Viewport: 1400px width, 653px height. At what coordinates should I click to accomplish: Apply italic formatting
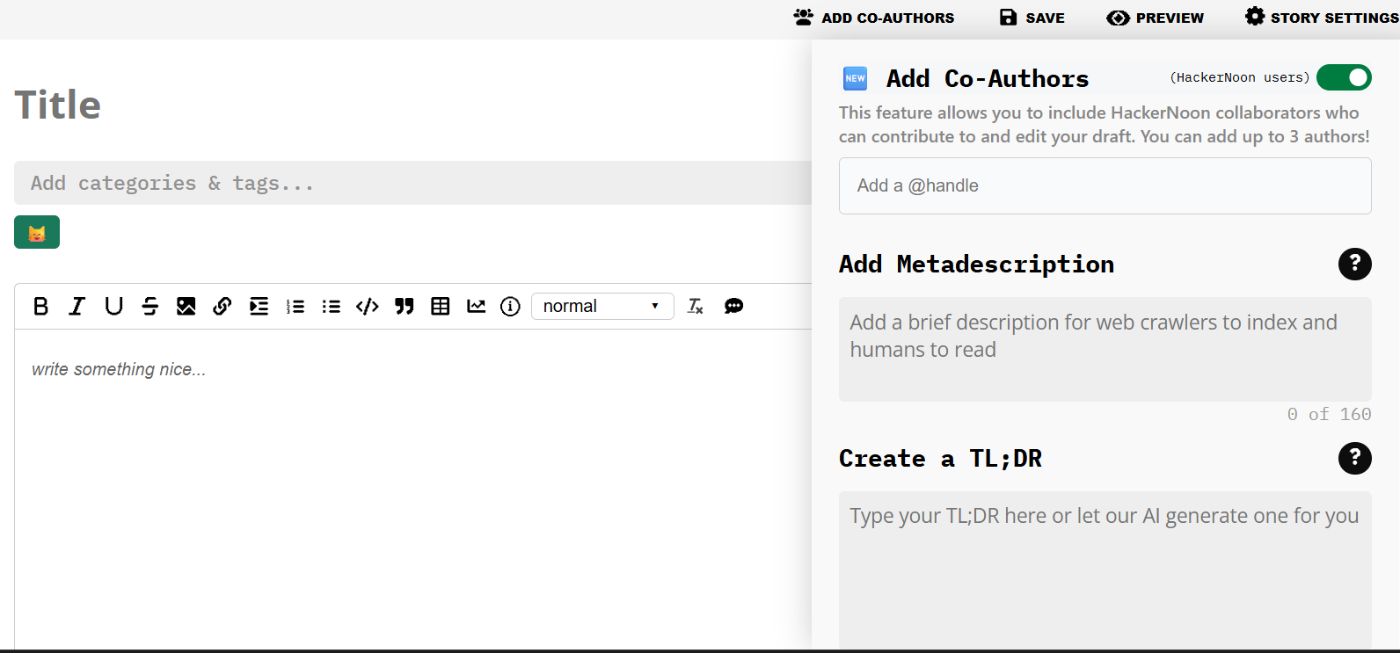[x=77, y=306]
